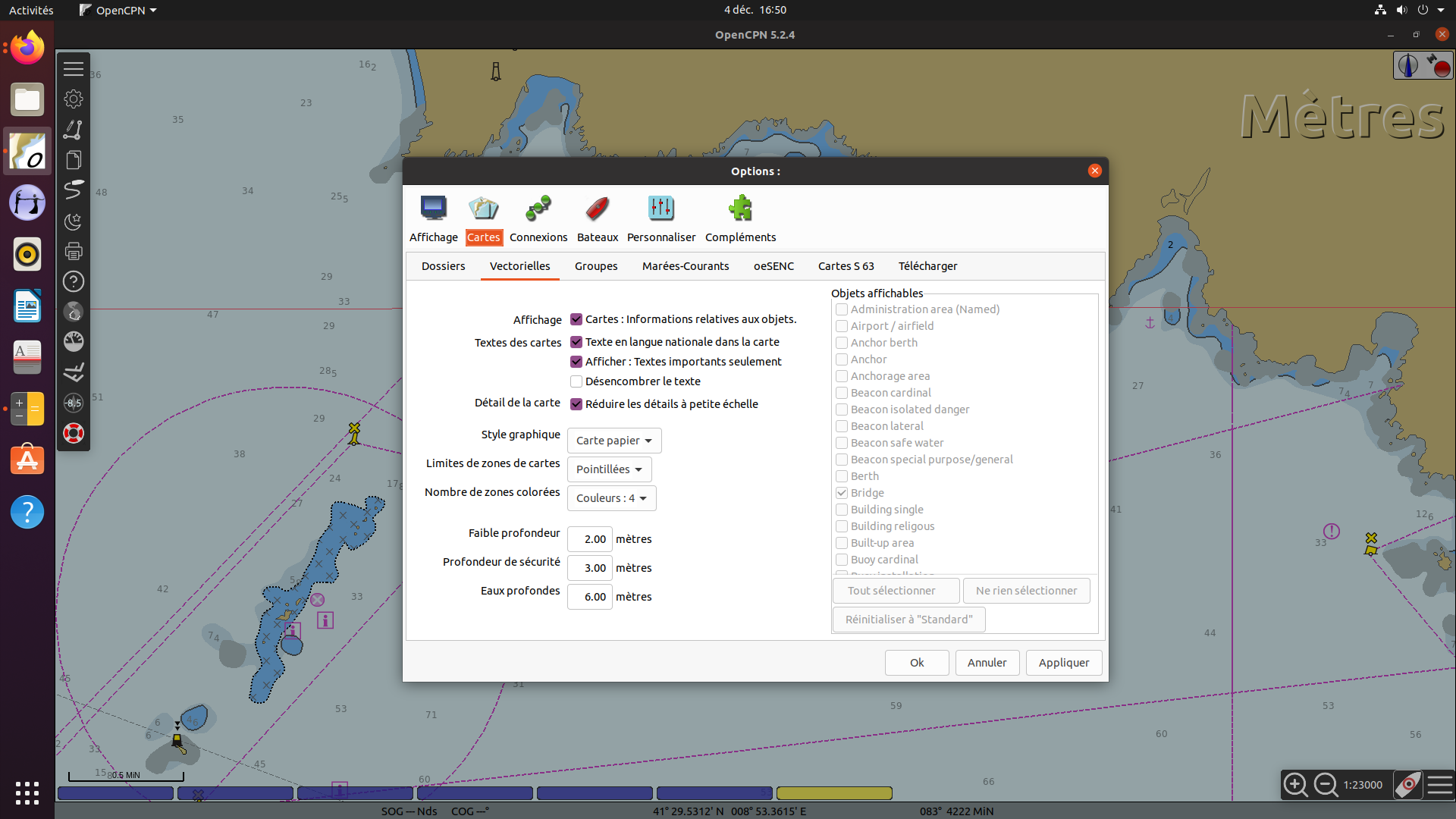Change color scheme with moon-star icon

[x=74, y=221]
